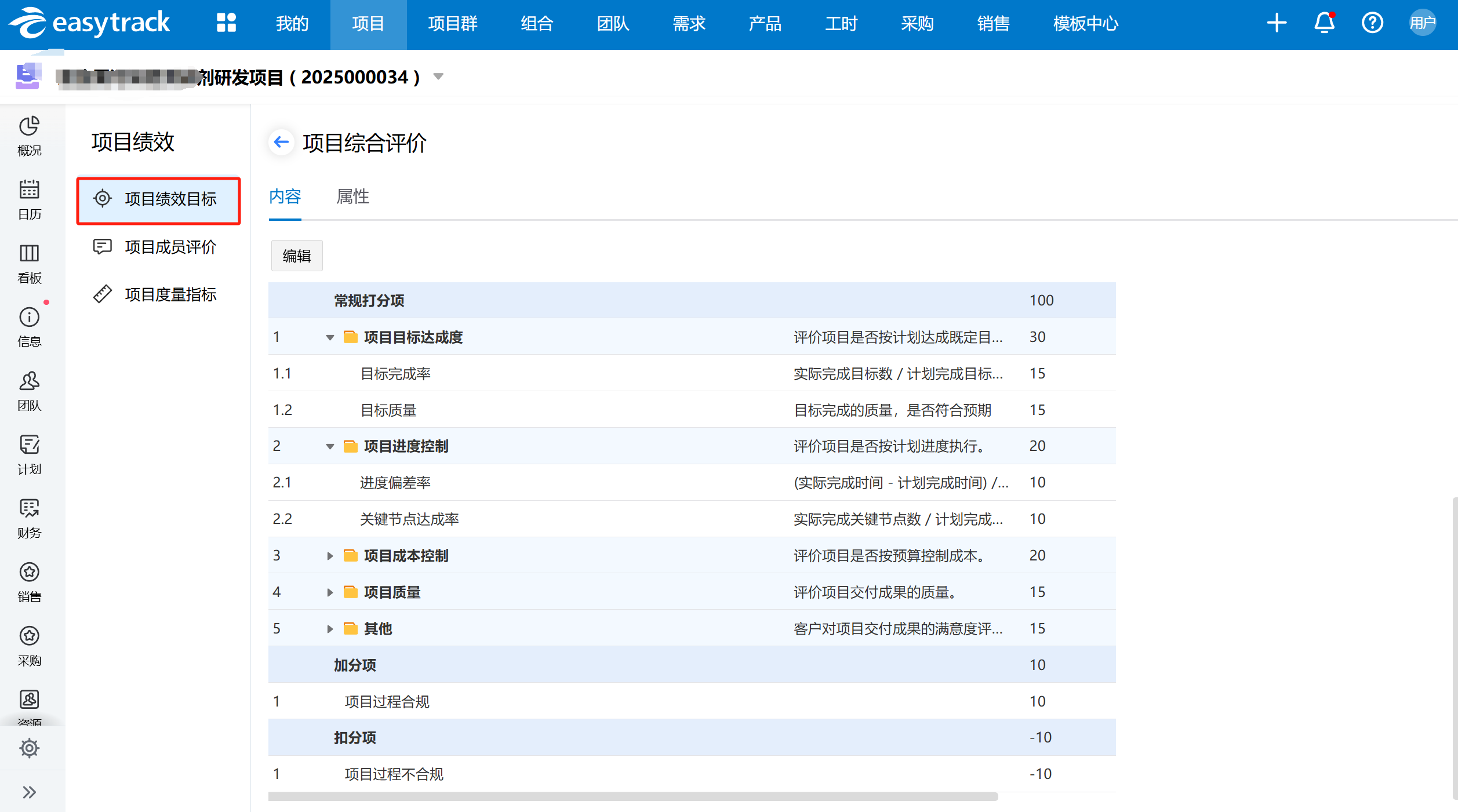1458x812 pixels.
Task: Expand sidebar with double chevron
Action: coord(29,792)
